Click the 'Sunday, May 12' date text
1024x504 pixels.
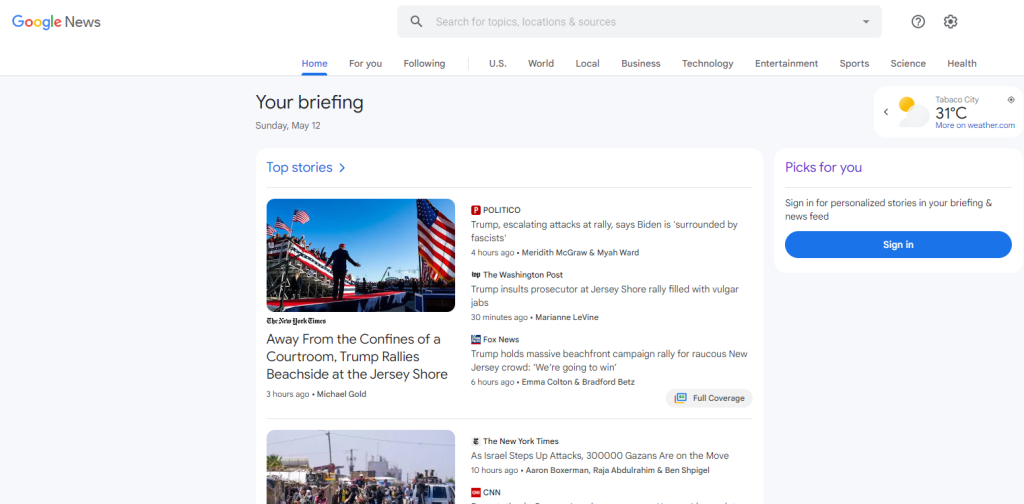point(288,126)
